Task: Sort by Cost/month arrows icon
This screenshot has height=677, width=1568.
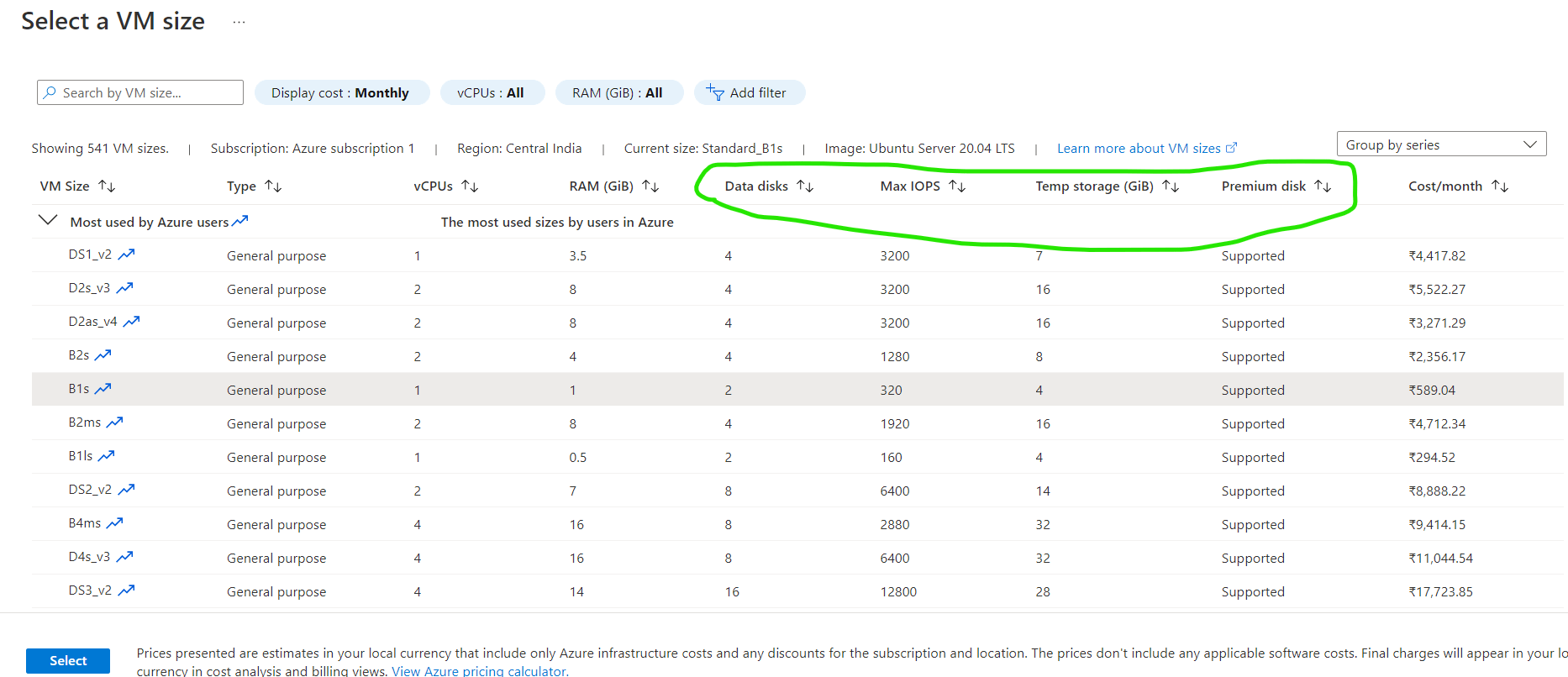Action: click(1500, 186)
